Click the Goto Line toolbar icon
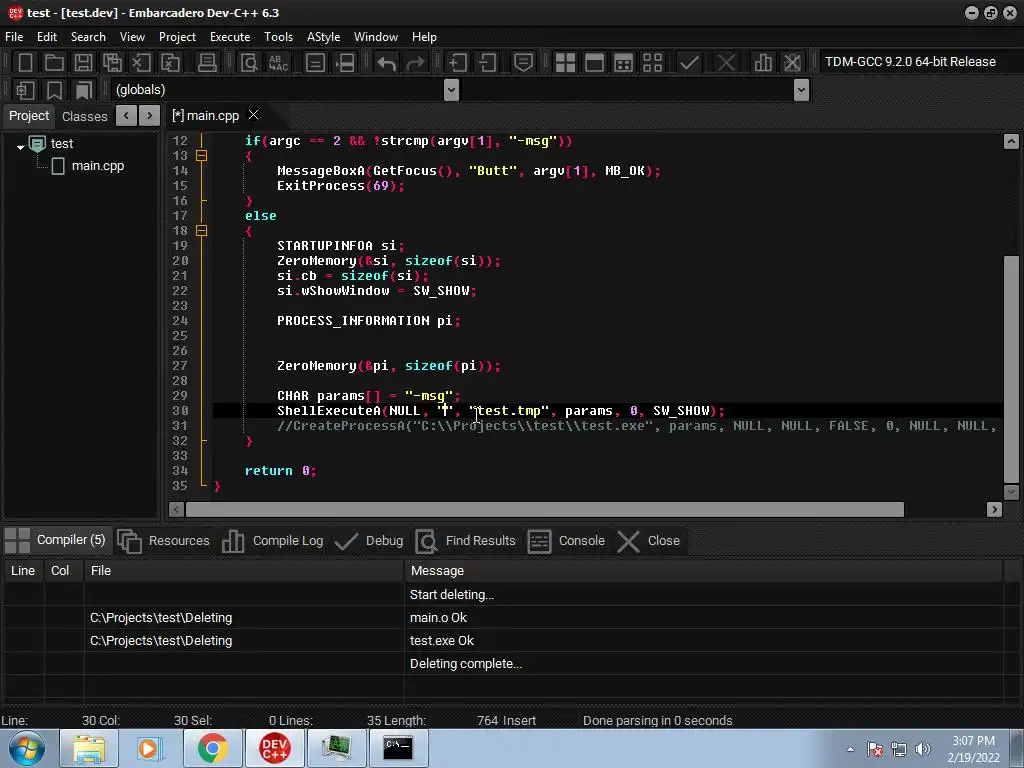 pyautogui.click(x=345, y=63)
